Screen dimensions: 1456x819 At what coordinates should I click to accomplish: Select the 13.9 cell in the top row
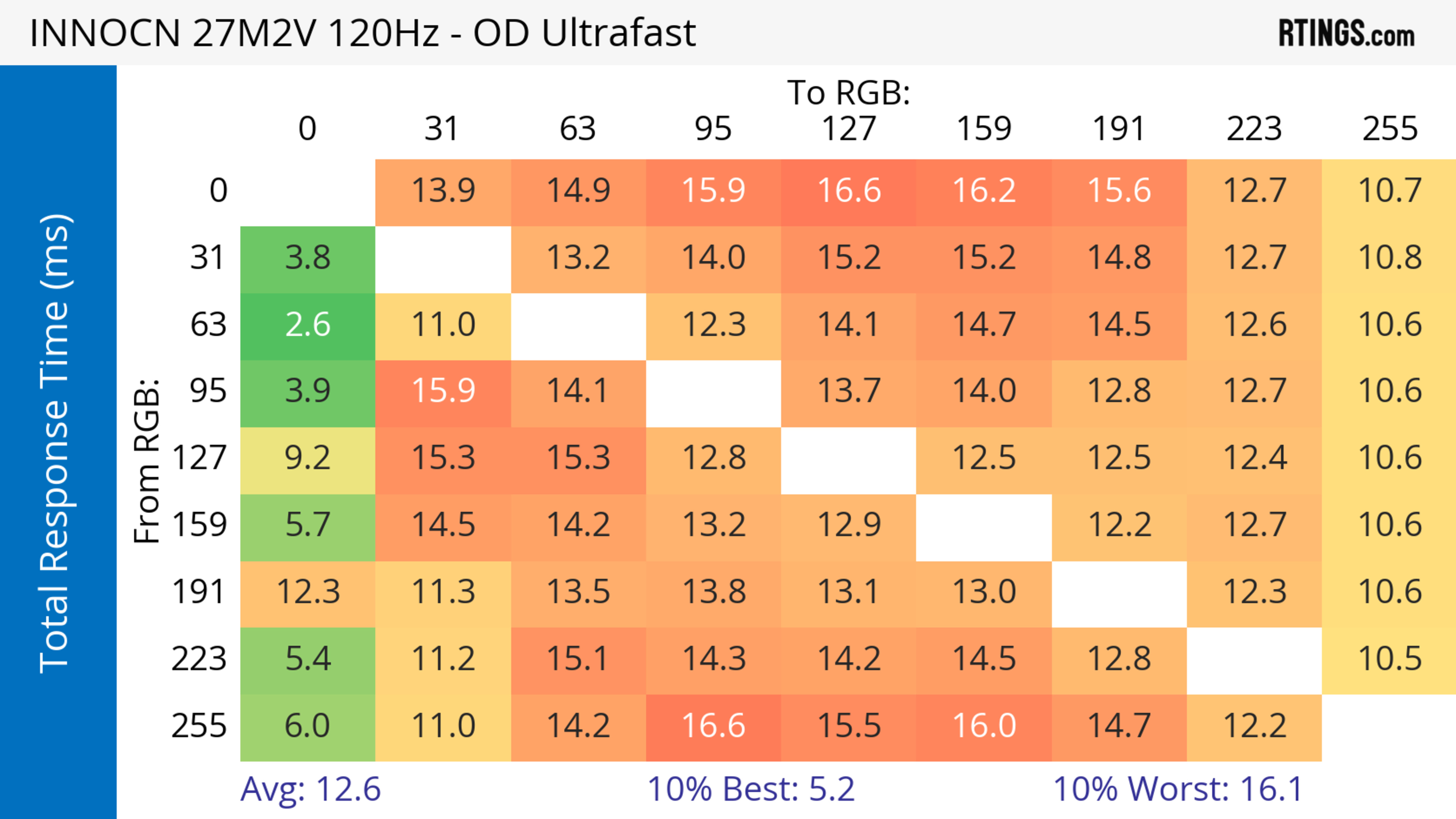tap(443, 191)
